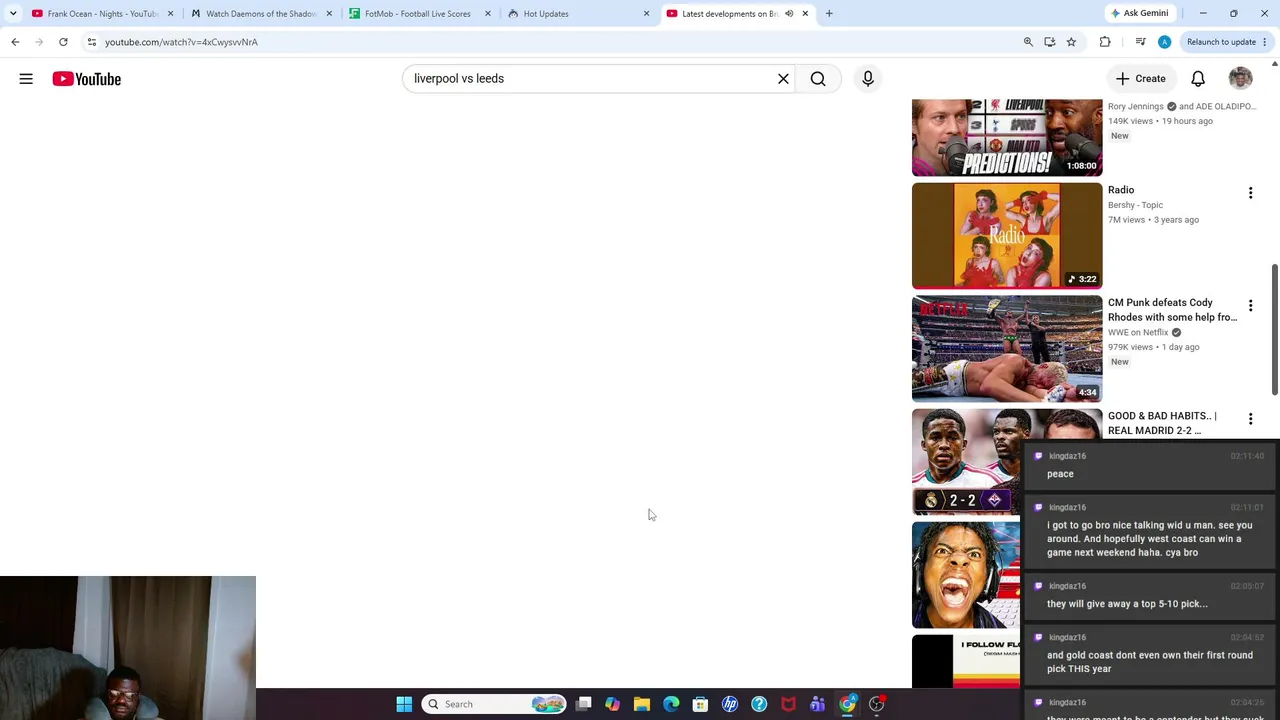Expand the tab search dropdown arrow
The image size is (1280, 720).
coord(13,14)
